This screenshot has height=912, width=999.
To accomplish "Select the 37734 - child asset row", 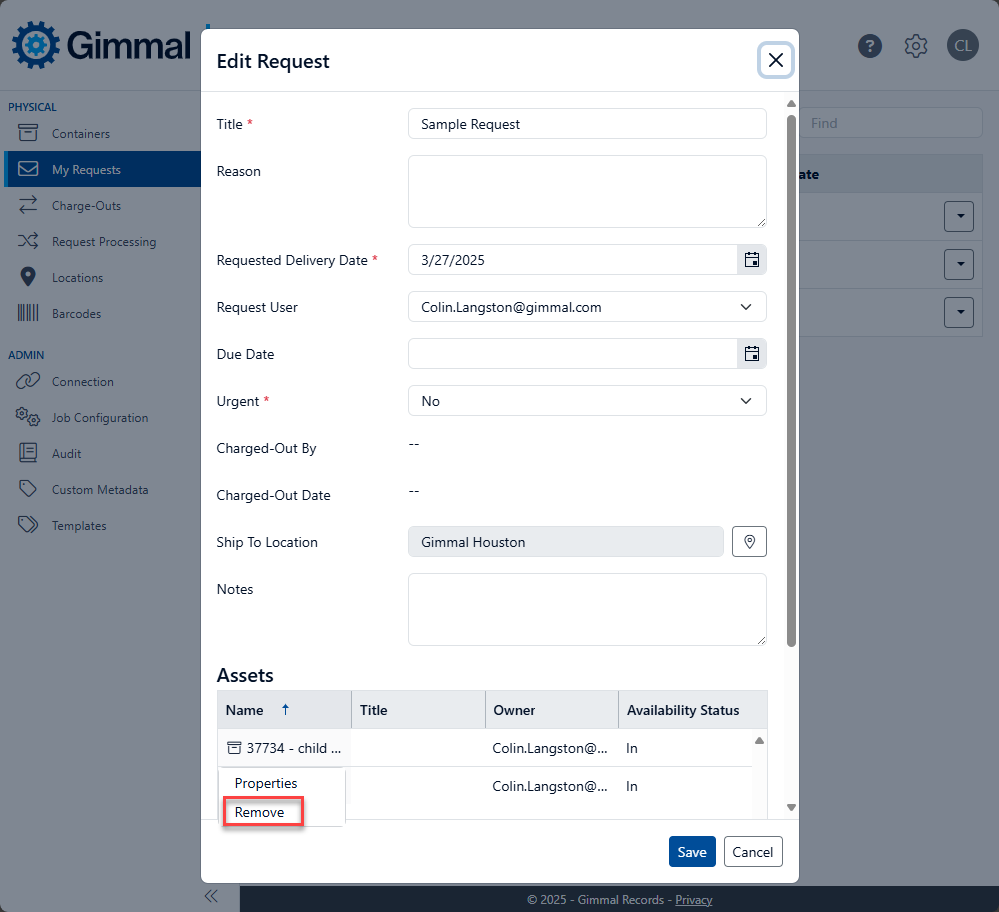I will pyautogui.click(x=485, y=748).
